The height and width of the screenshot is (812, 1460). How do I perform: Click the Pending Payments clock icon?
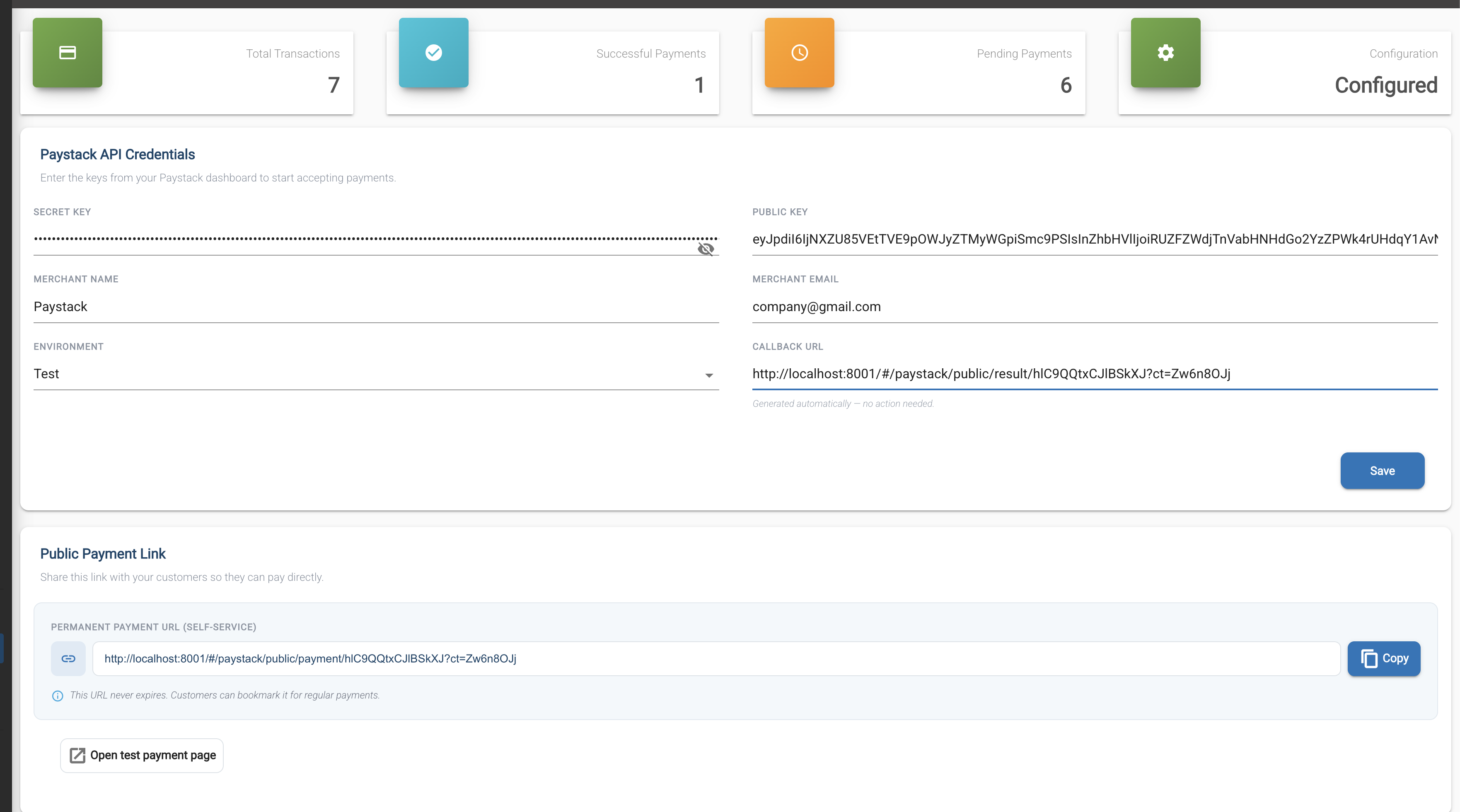[799, 53]
